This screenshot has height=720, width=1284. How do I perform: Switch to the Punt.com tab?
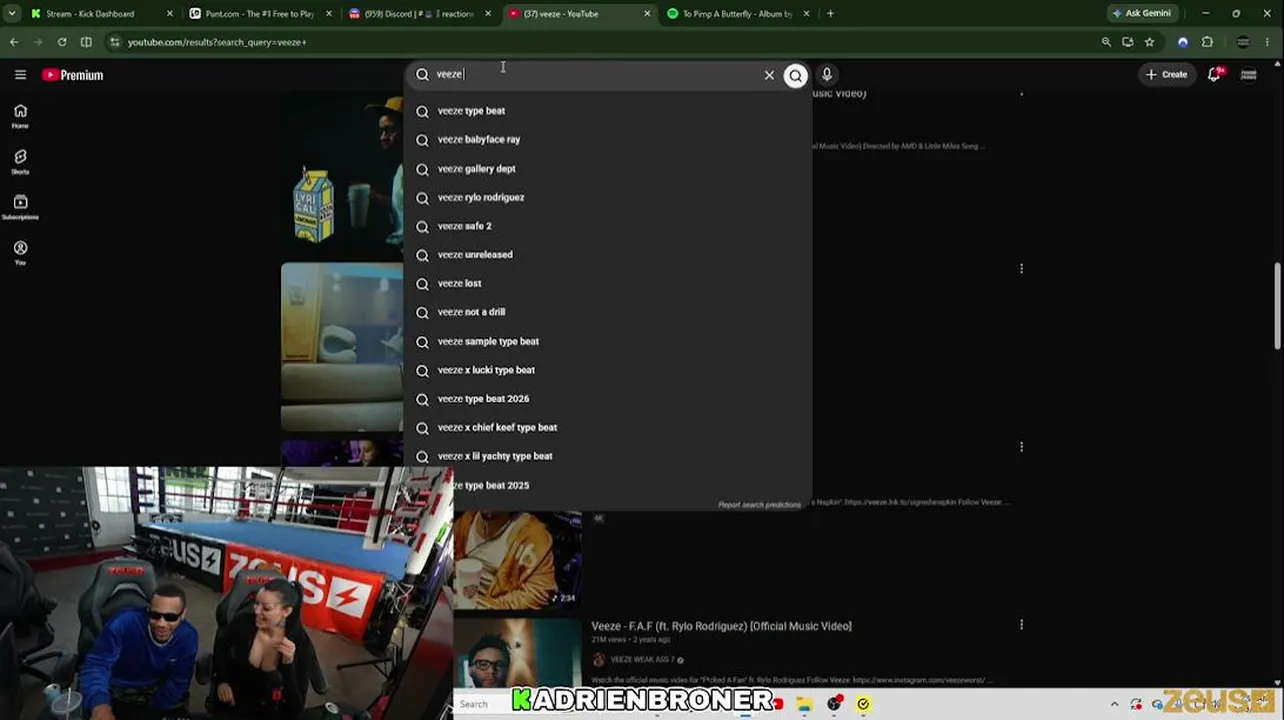click(x=259, y=14)
